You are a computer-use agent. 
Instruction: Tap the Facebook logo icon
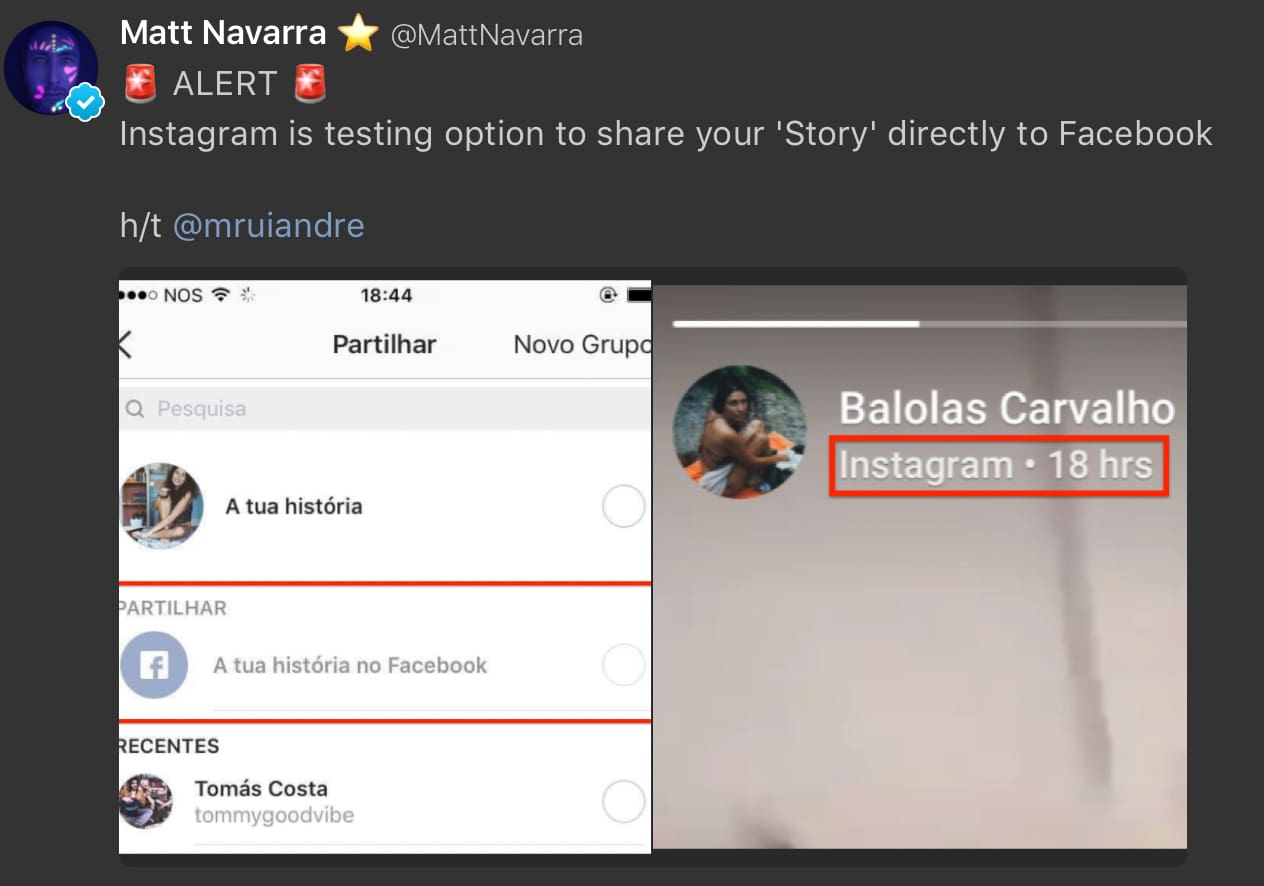click(x=154, y=665)
